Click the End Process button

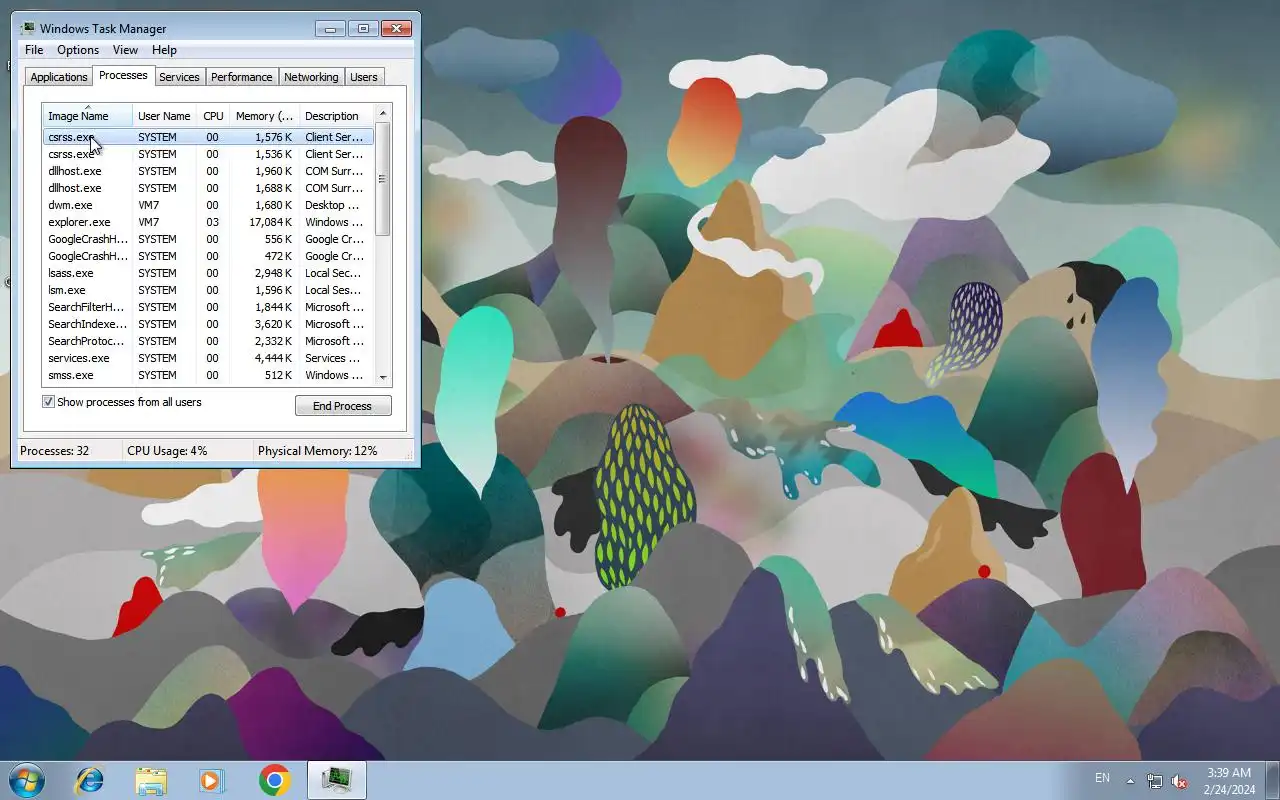pyautogui.click(x=343, y=406)
